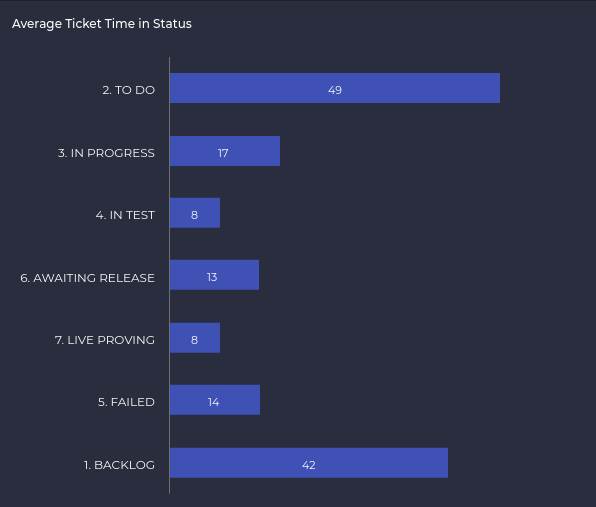This screenshot has width=596, height=507.
Task: Click the 1. BACKLOG bar
Action: tap(309, 463)
